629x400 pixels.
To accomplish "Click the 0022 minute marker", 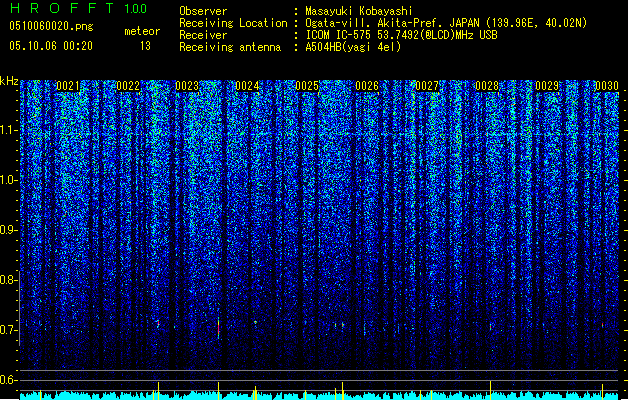I will tap(128, 86).
